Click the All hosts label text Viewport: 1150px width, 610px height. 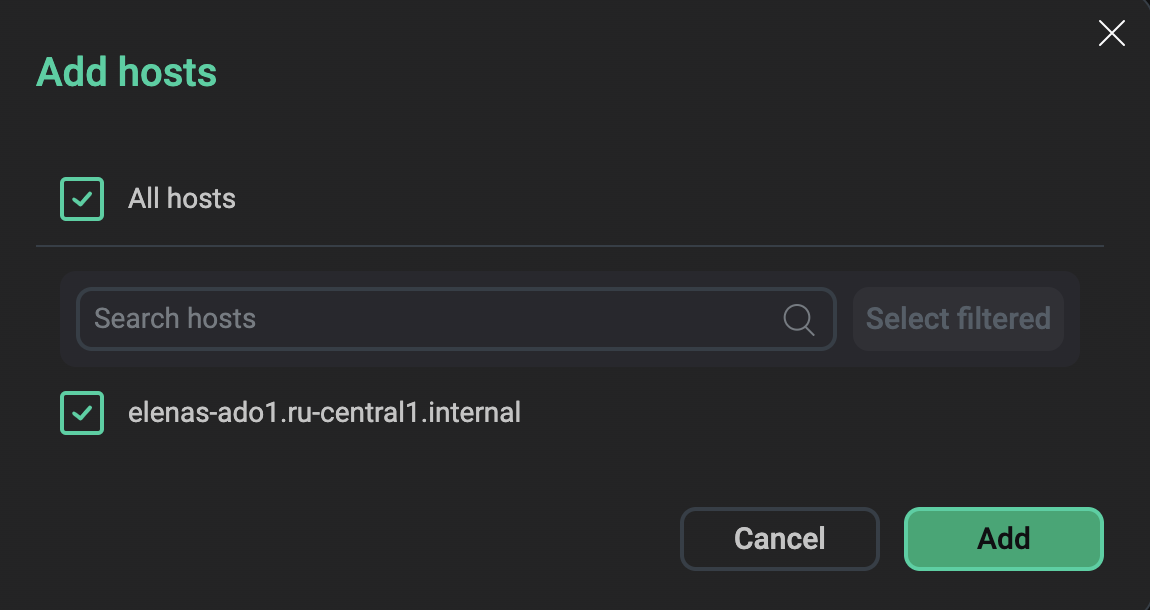click(x=182, y=199)
